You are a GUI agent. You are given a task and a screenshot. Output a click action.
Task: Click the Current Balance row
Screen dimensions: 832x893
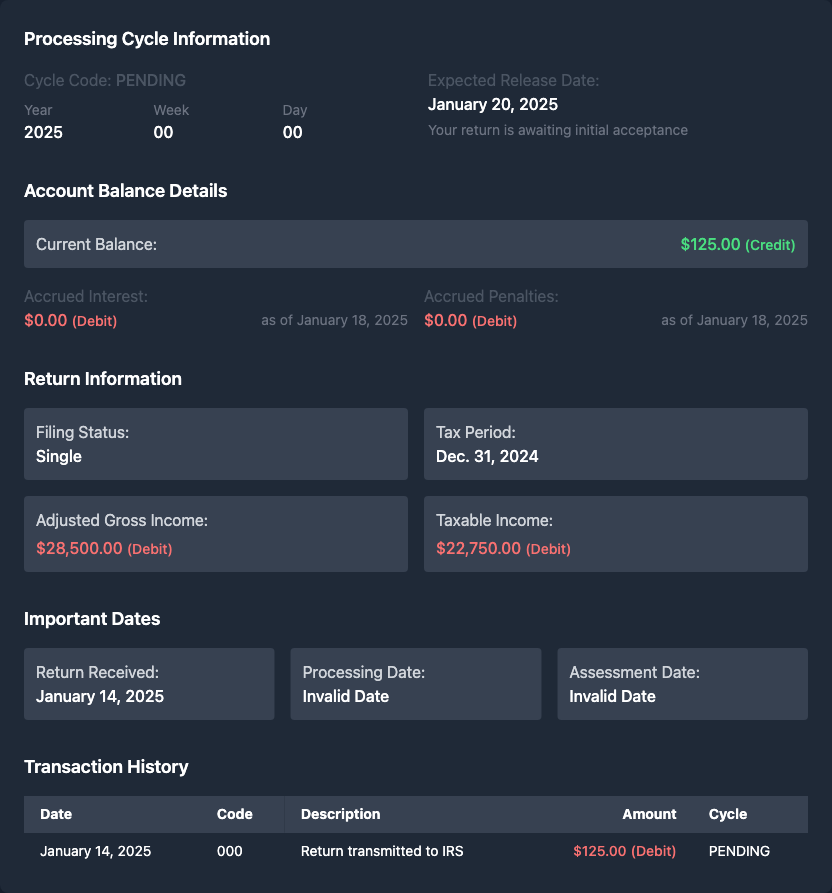415,244
